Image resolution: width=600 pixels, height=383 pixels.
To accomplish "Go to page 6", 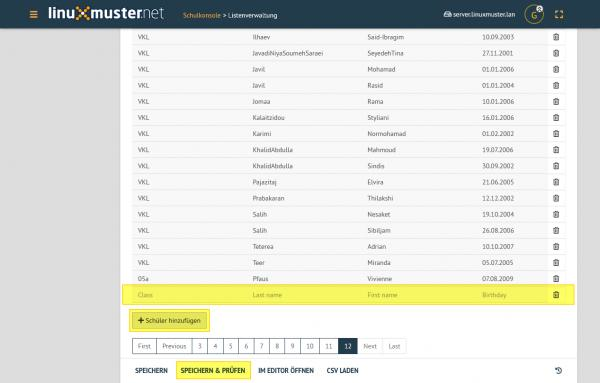I will click(246, 346).
